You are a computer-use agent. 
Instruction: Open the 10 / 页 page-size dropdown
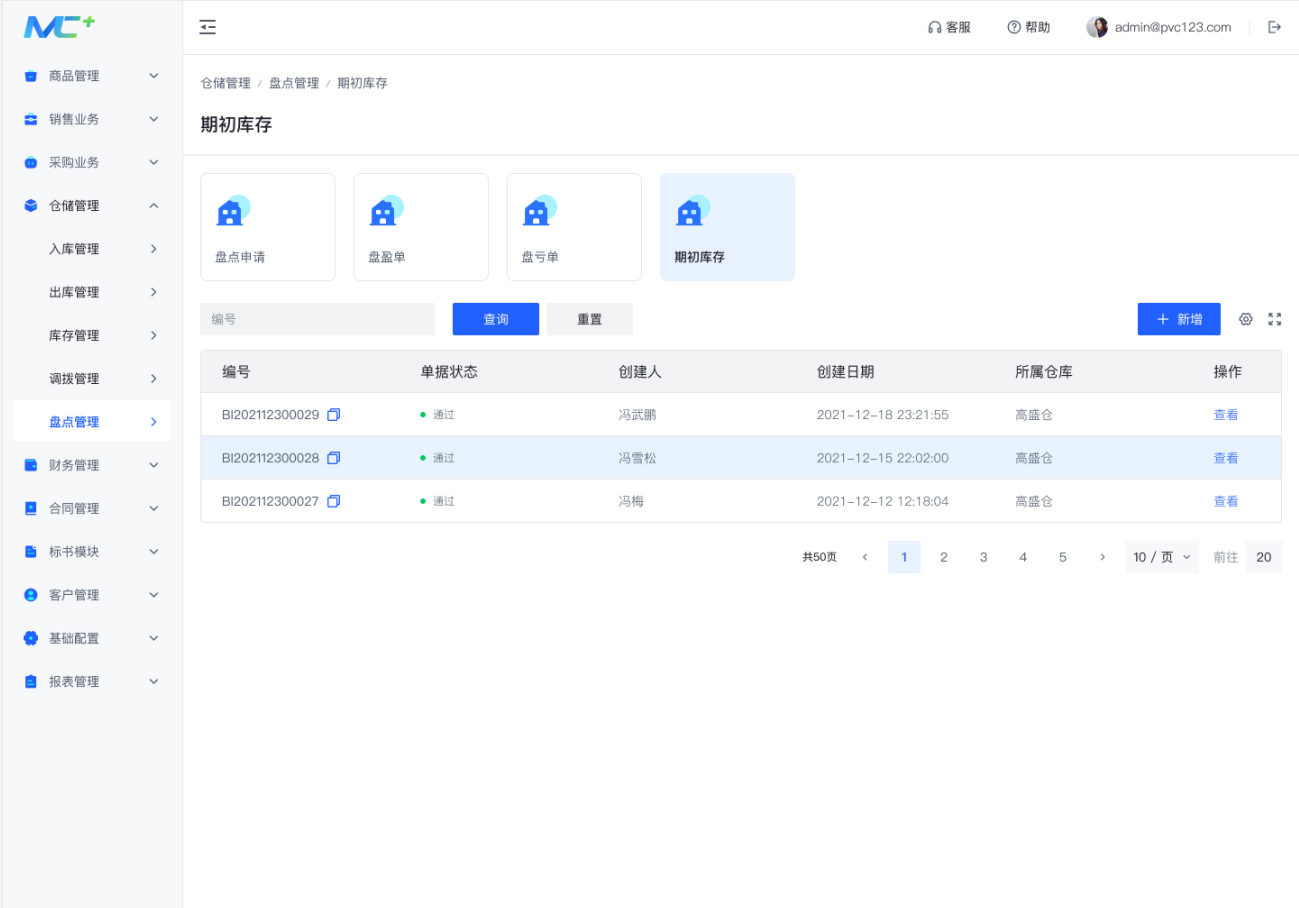coord(1162,557)
